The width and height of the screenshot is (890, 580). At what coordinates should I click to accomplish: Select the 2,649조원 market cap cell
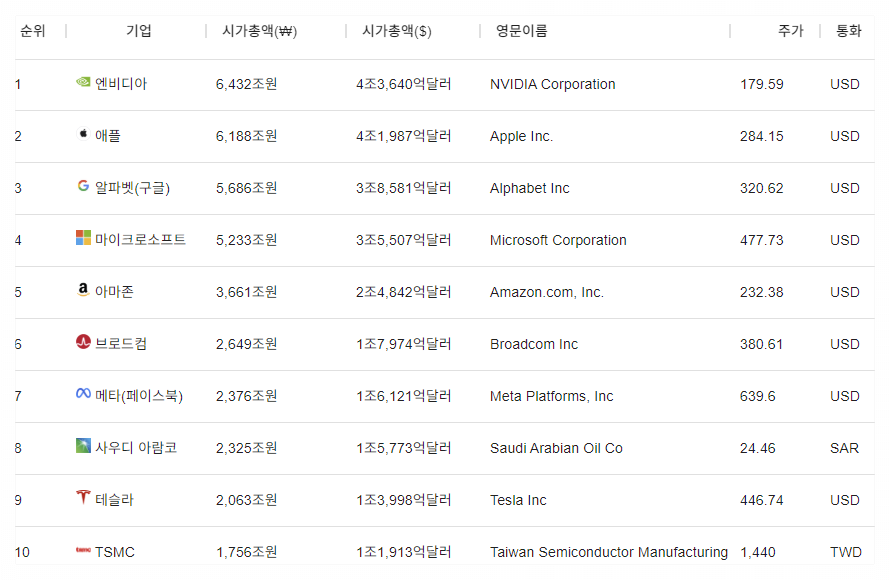[246, 344]
